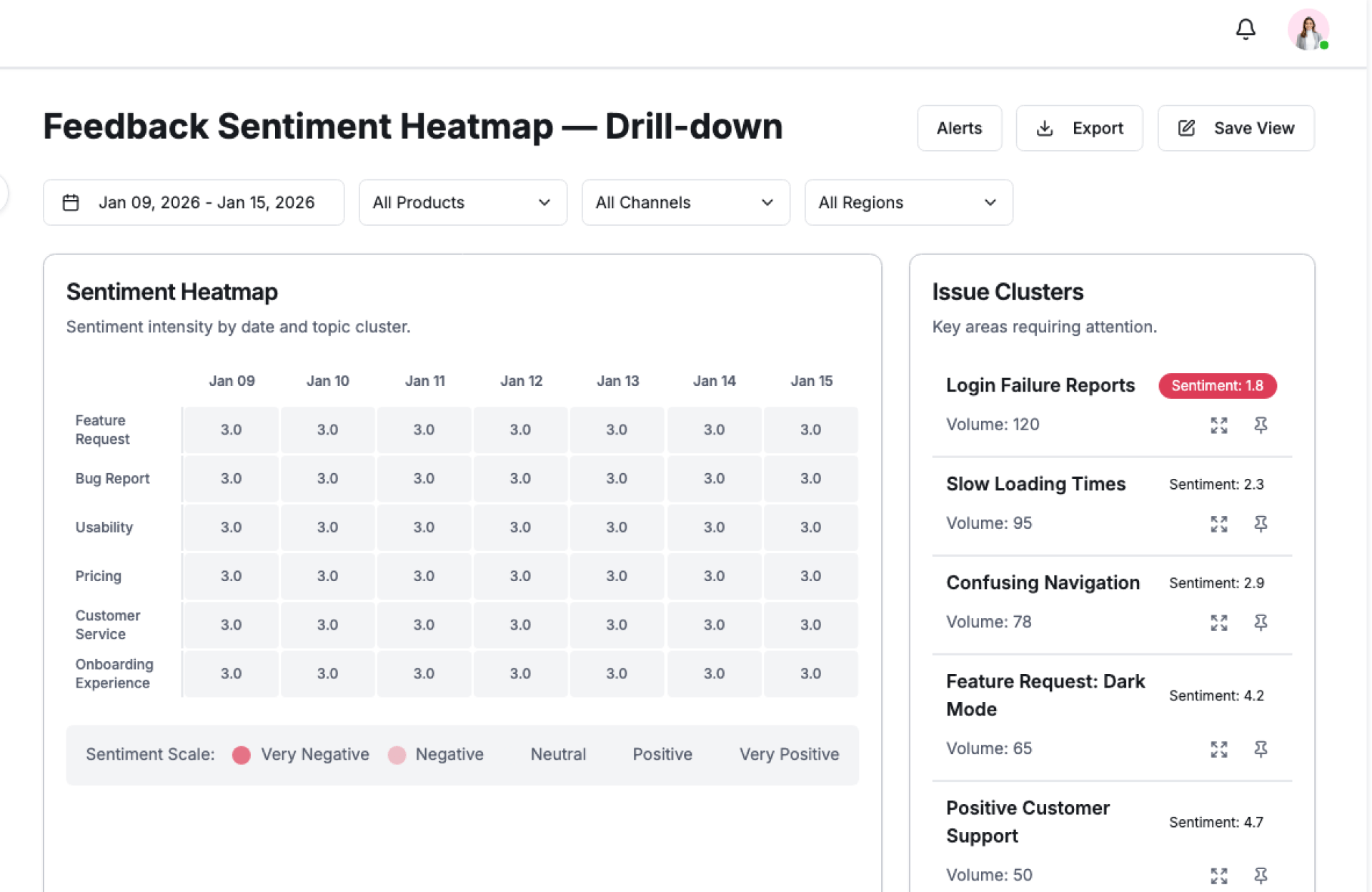
Task: Expand the Dark Mode feature request cluster
Action: pyautogui.click(x=1218, y=749)
